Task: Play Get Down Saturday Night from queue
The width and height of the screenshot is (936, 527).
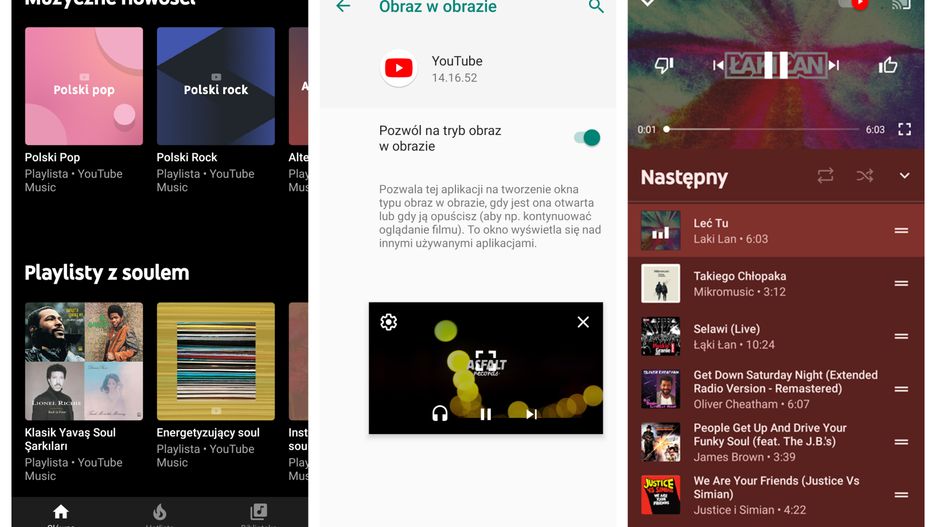Action: [776, 389]
